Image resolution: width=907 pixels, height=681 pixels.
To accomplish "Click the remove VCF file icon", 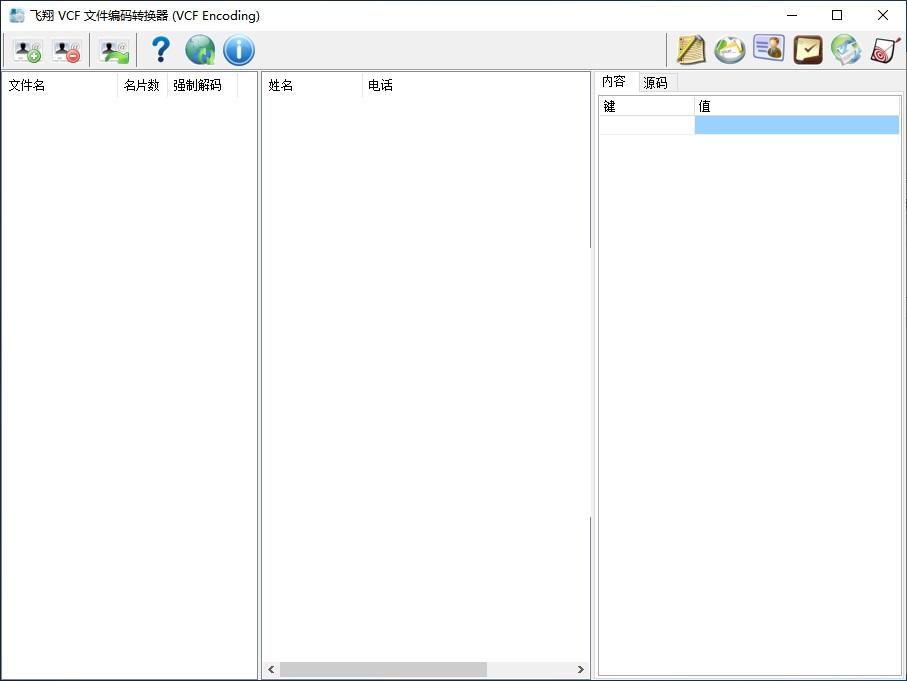I will coord(67,50).
